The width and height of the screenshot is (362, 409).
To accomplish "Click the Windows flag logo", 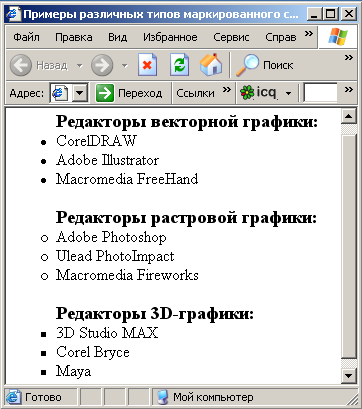I will (337, 37).
